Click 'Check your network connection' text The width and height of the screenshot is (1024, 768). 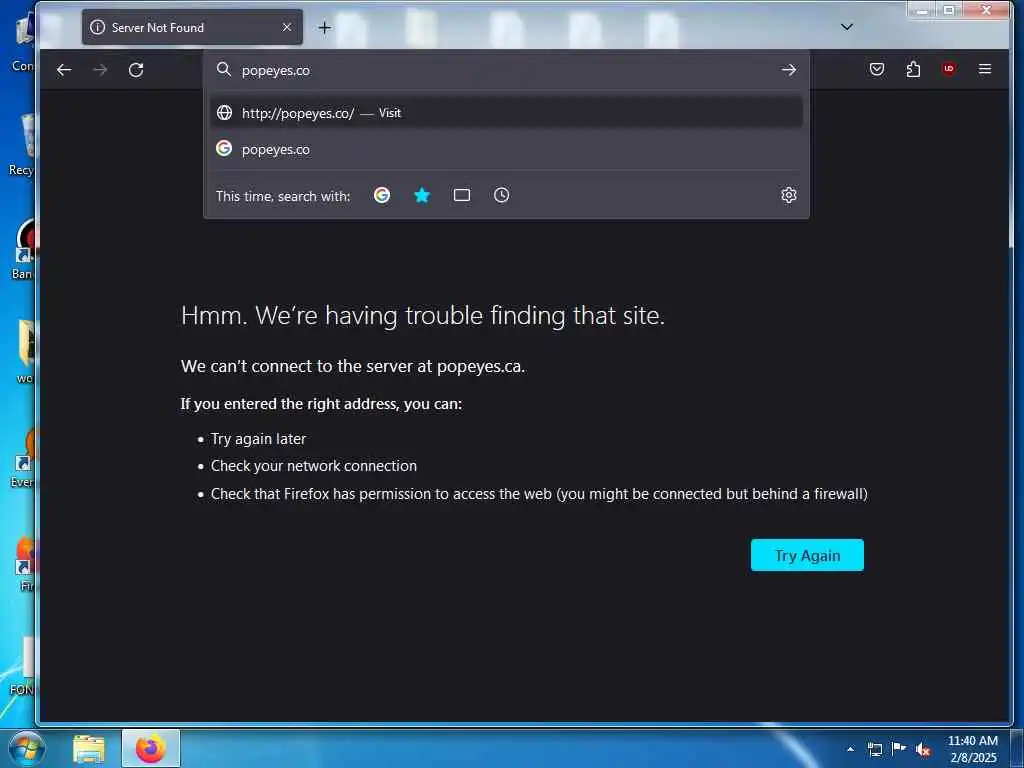coord(313,466)
